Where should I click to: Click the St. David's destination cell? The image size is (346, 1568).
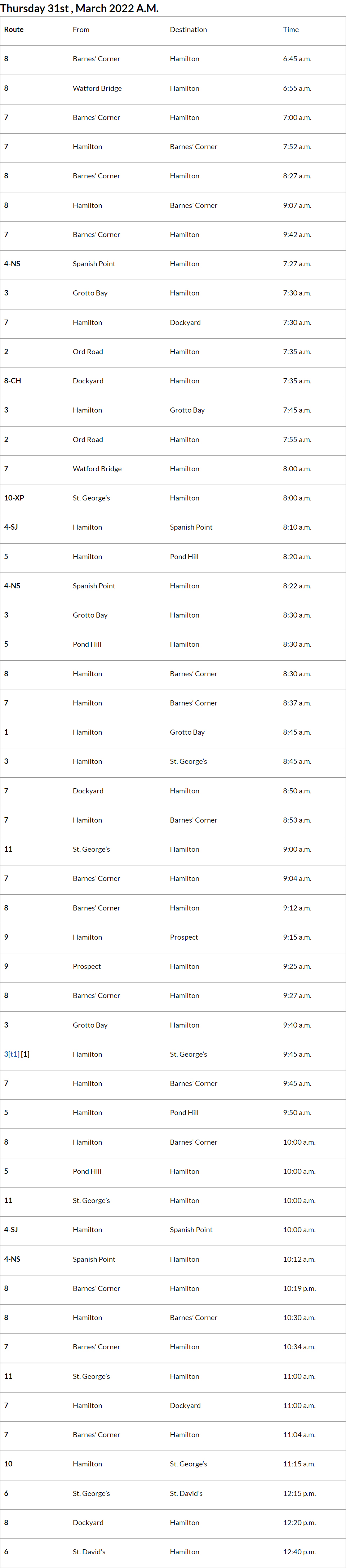click(186, 1493)
